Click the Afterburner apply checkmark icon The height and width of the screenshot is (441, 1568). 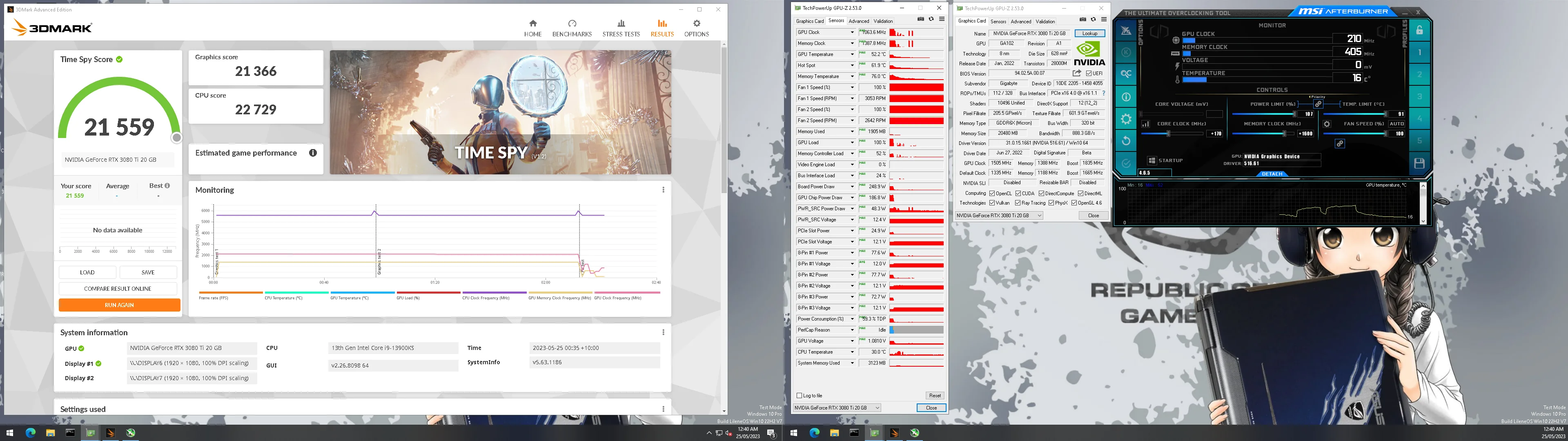coord(1126,163)
